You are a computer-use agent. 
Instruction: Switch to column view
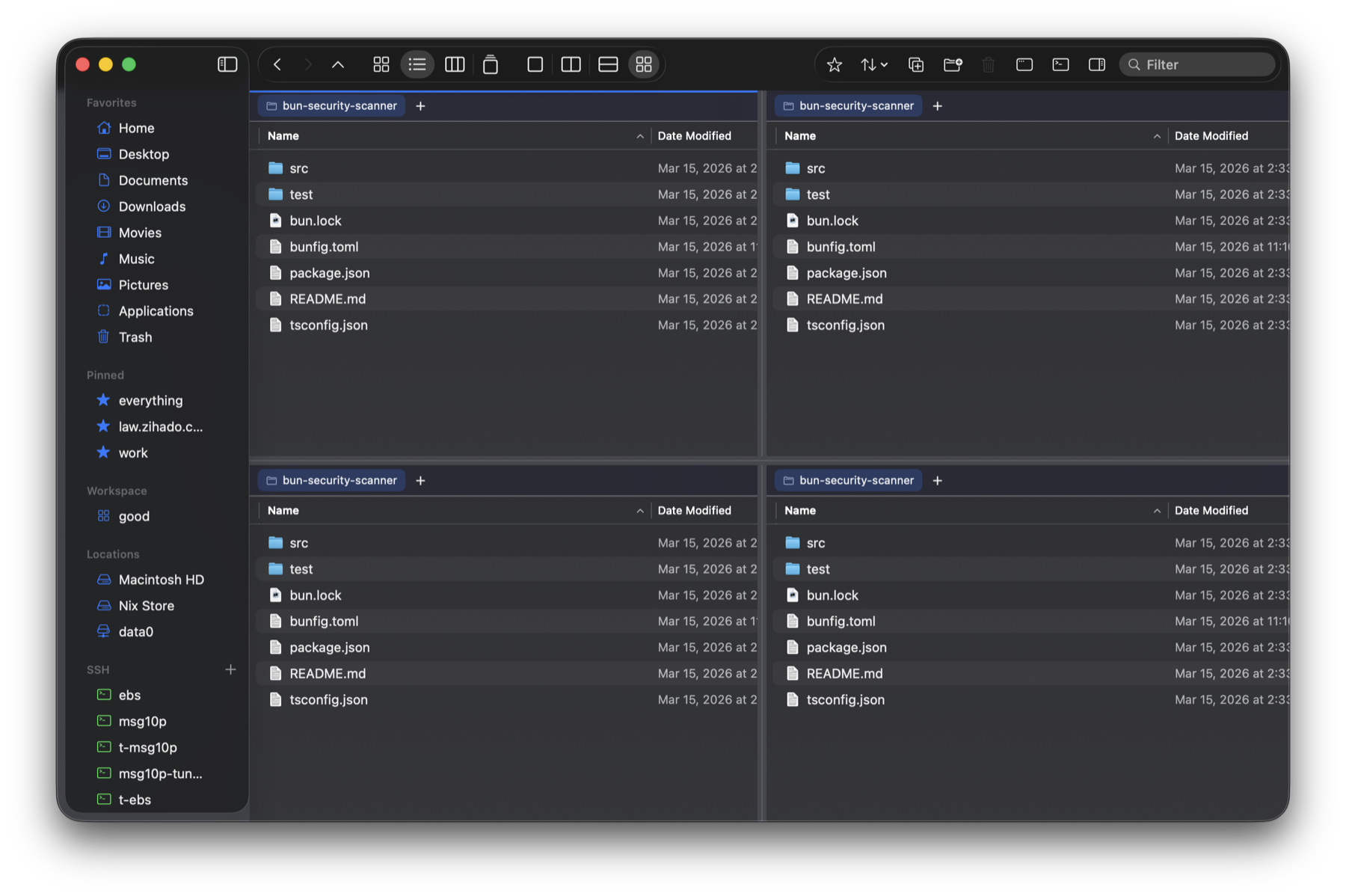455,64
